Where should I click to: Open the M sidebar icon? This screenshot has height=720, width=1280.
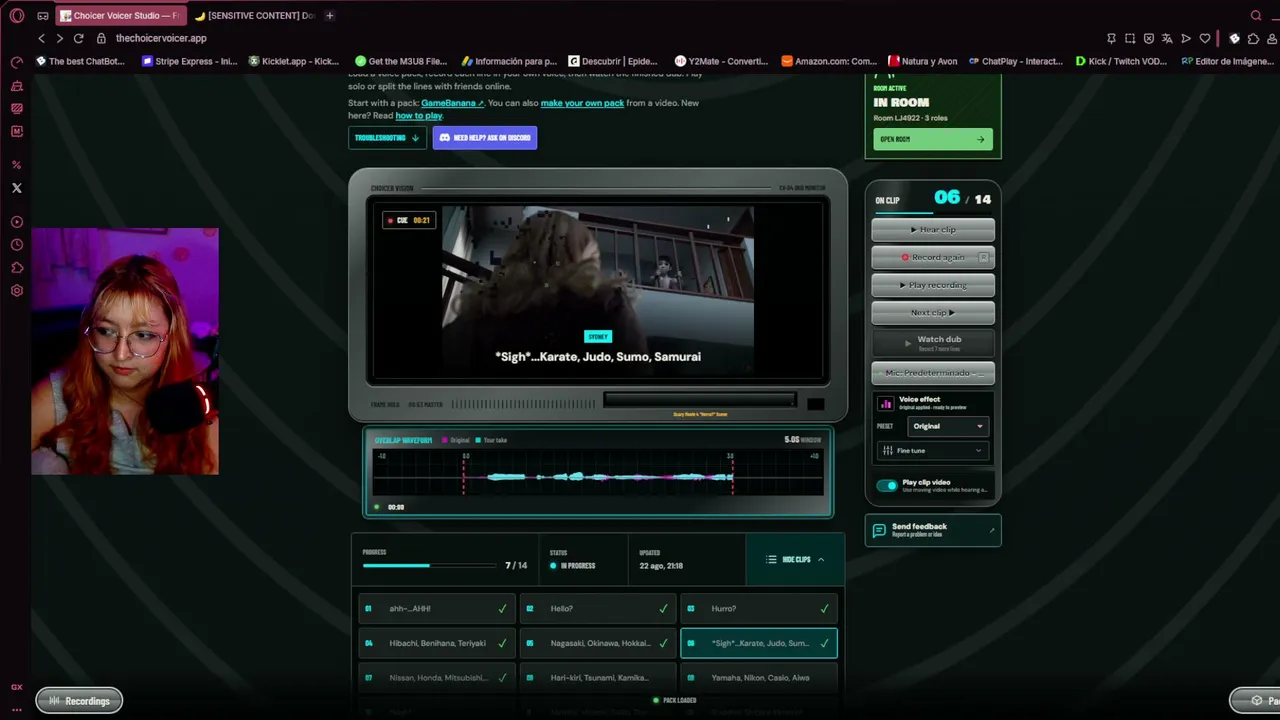click(17, 131)
